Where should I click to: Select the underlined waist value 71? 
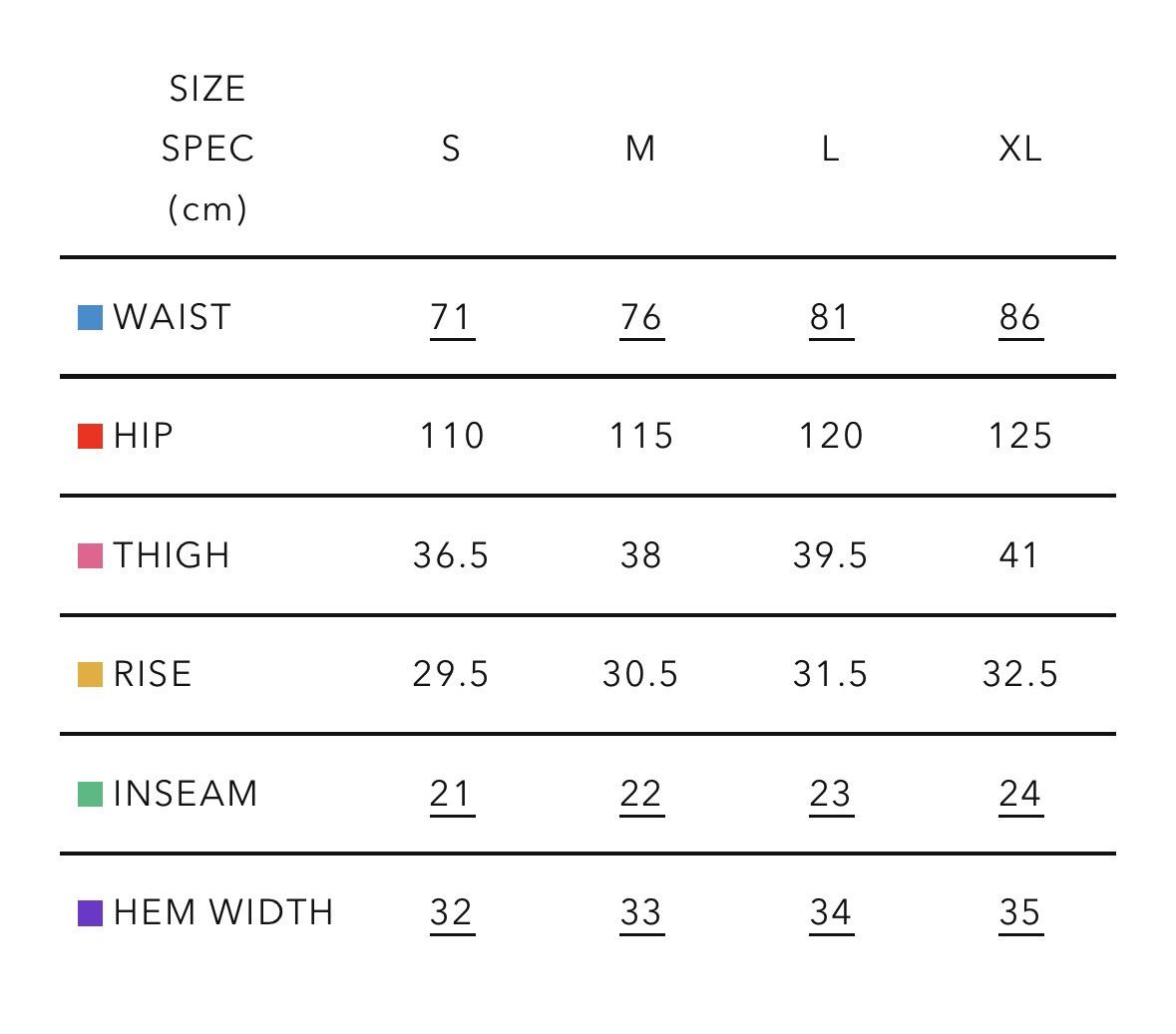(452, 319)
